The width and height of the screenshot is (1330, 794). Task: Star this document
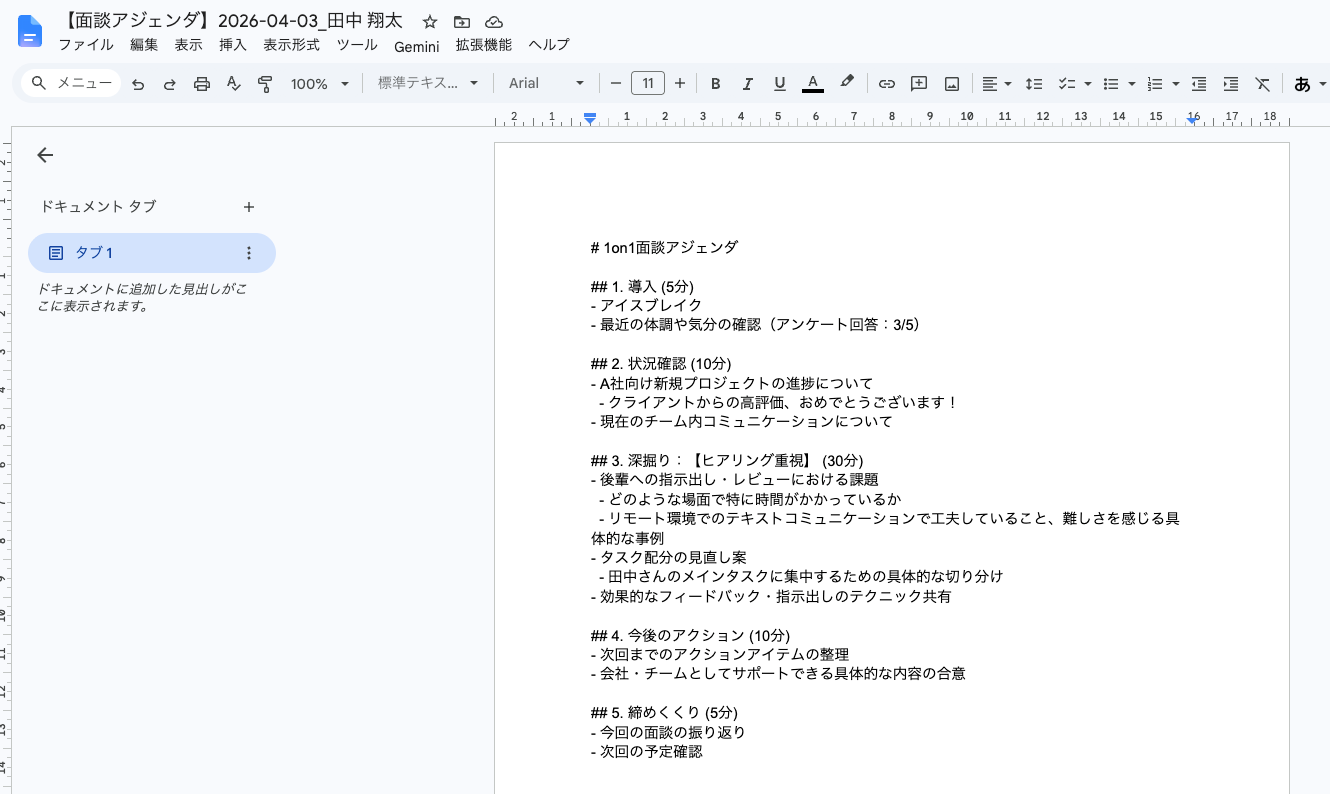pos(430,22)
